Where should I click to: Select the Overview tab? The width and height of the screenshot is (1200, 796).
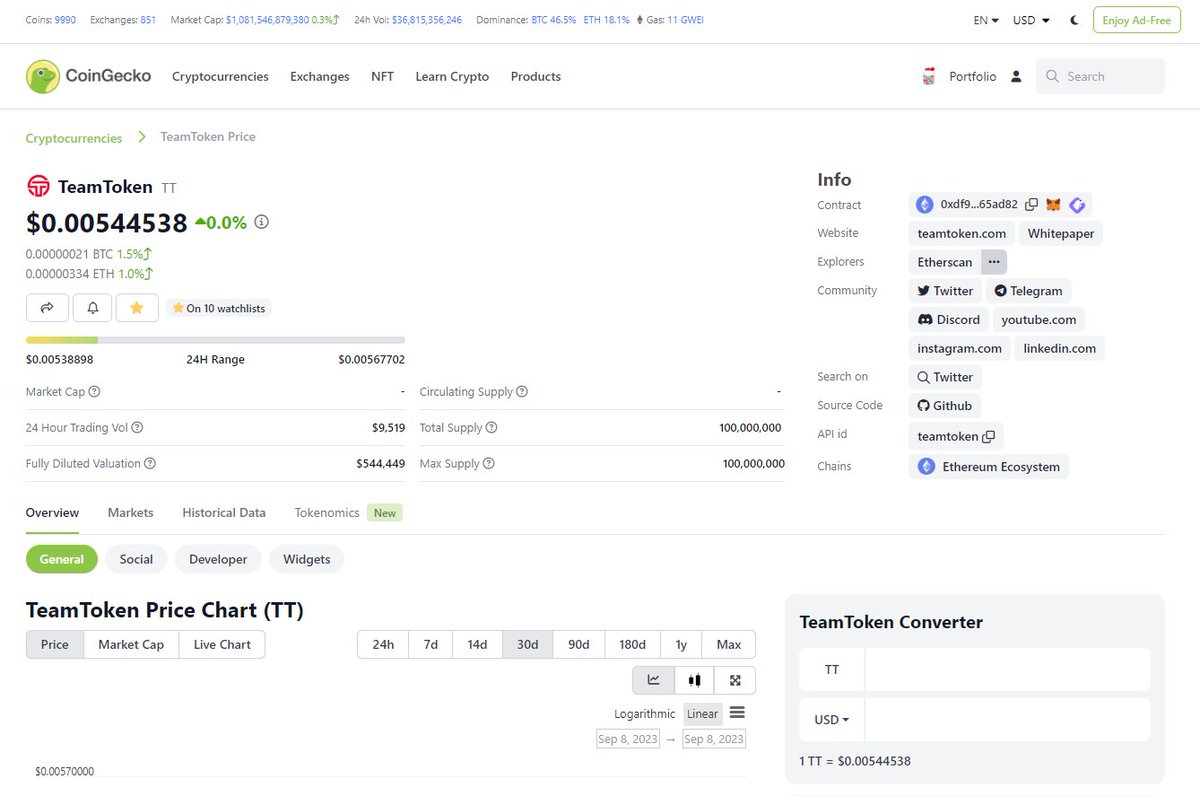[x=52, y=513]
